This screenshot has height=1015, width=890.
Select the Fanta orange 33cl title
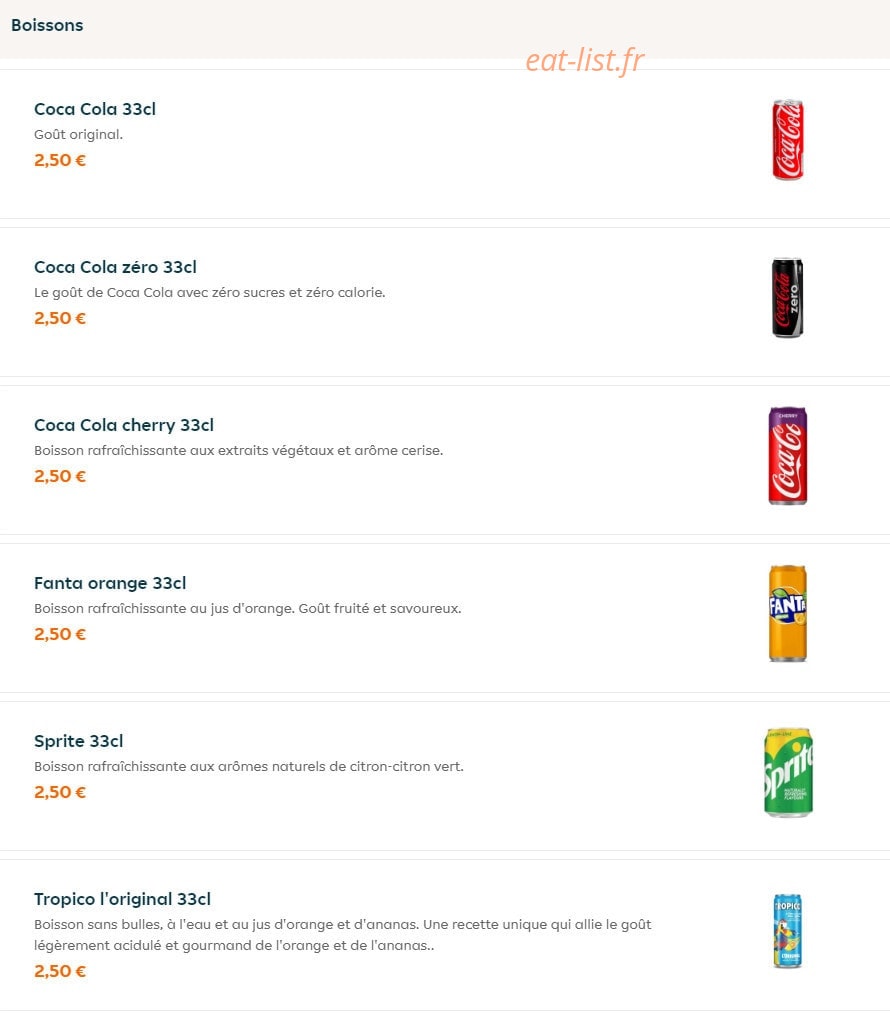point(110,583)
